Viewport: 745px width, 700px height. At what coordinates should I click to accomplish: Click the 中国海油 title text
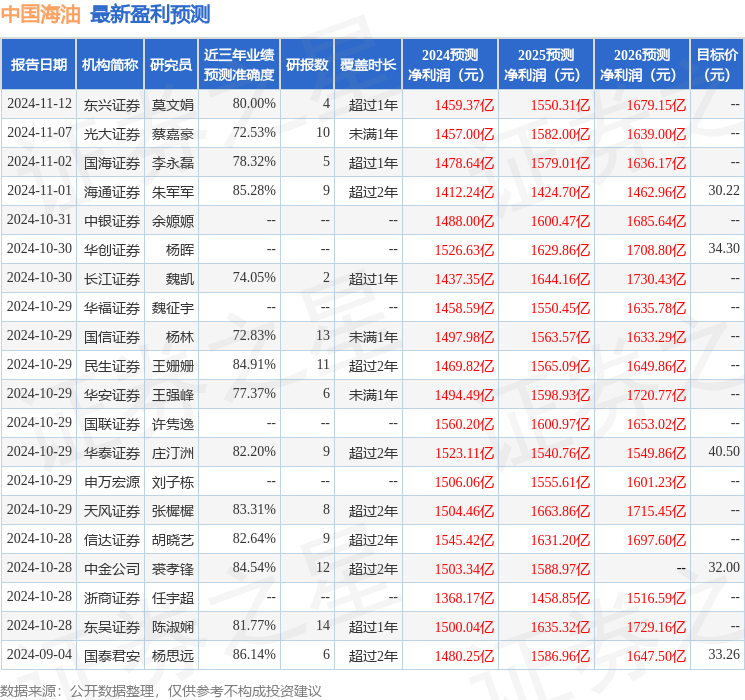[x=41, y=14]
